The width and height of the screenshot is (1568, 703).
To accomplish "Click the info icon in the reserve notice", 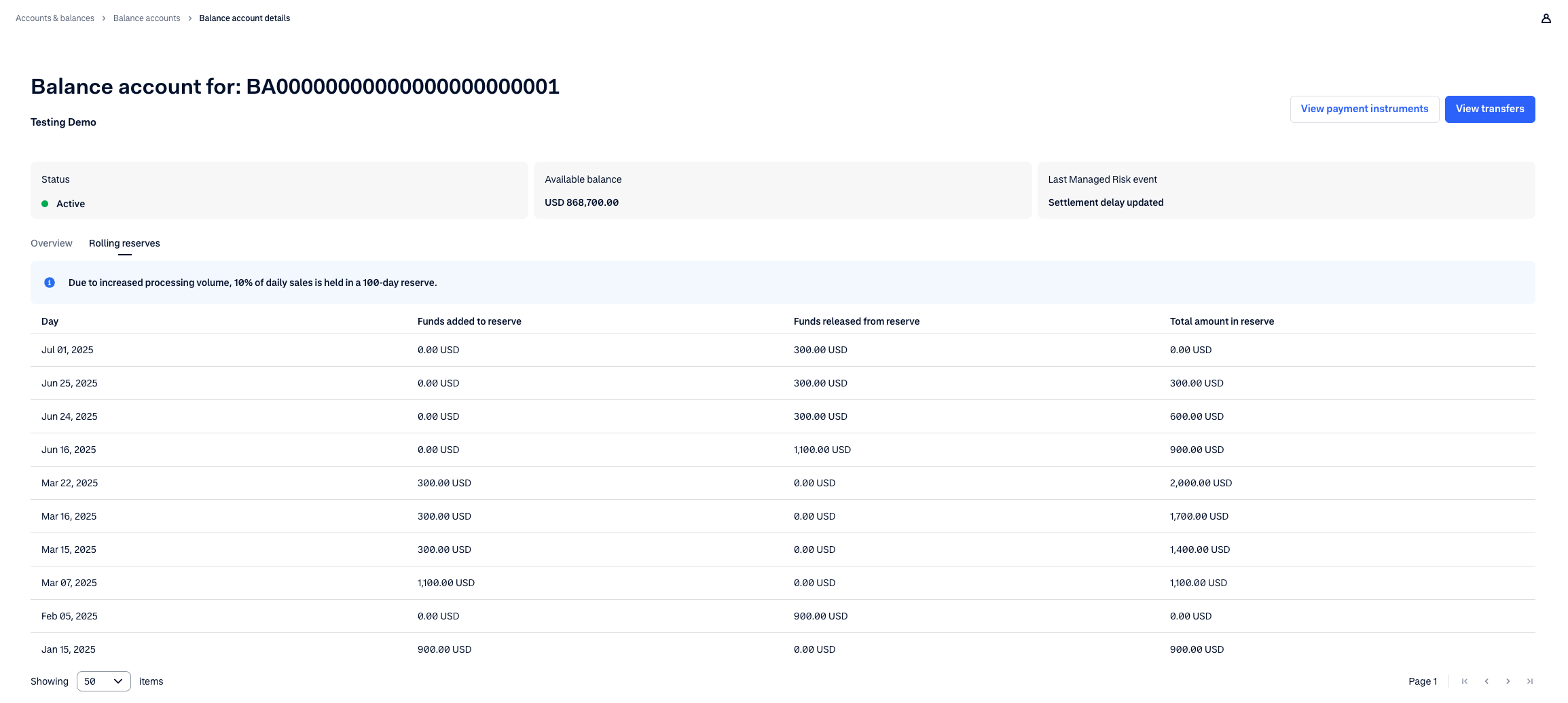I will point(50,283).
